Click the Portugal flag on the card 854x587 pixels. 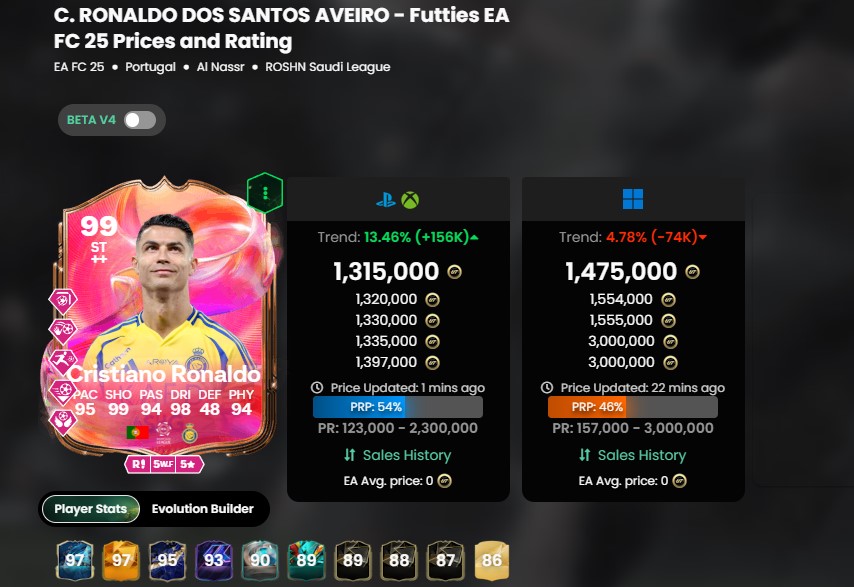(137, 433)
